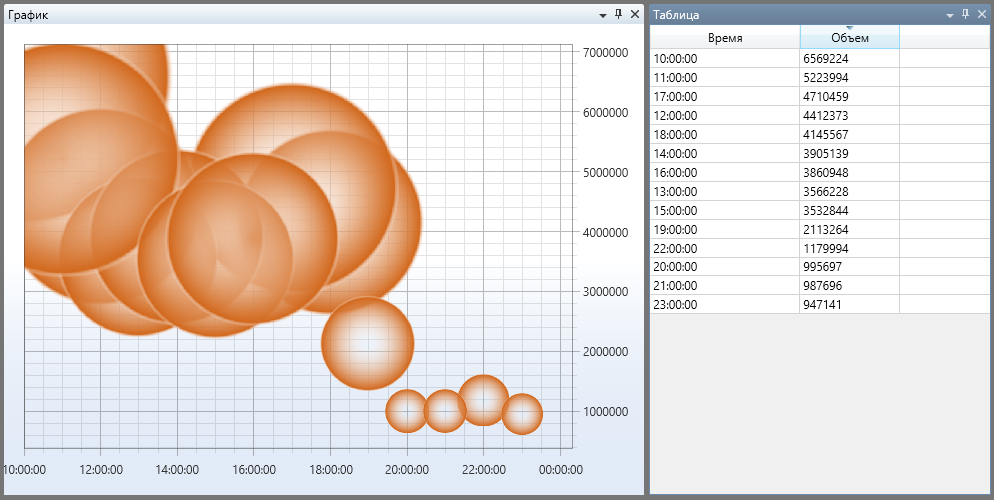Click the Объем column header to re-sort

[849, 38]
